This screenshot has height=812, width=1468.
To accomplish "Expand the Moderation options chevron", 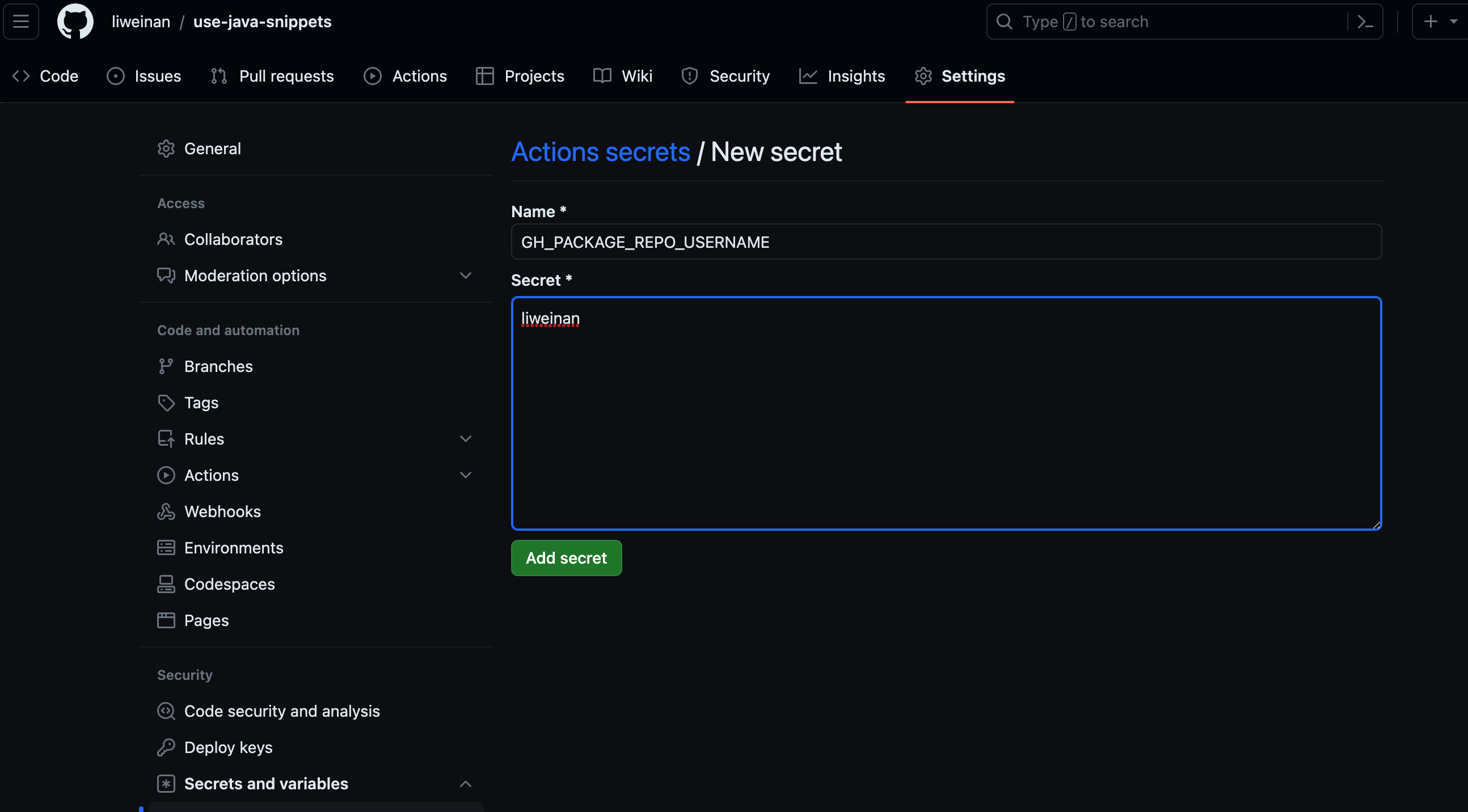I will click(465, 276).
